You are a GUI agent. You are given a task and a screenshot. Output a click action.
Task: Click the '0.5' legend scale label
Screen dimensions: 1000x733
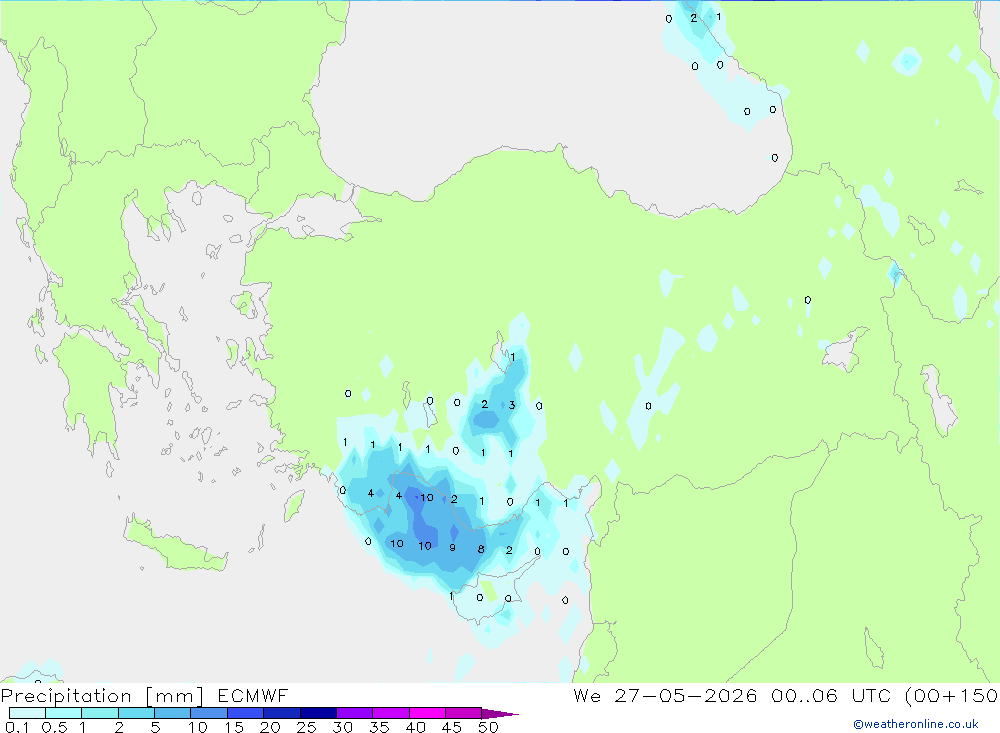click(x=54, y=727)
